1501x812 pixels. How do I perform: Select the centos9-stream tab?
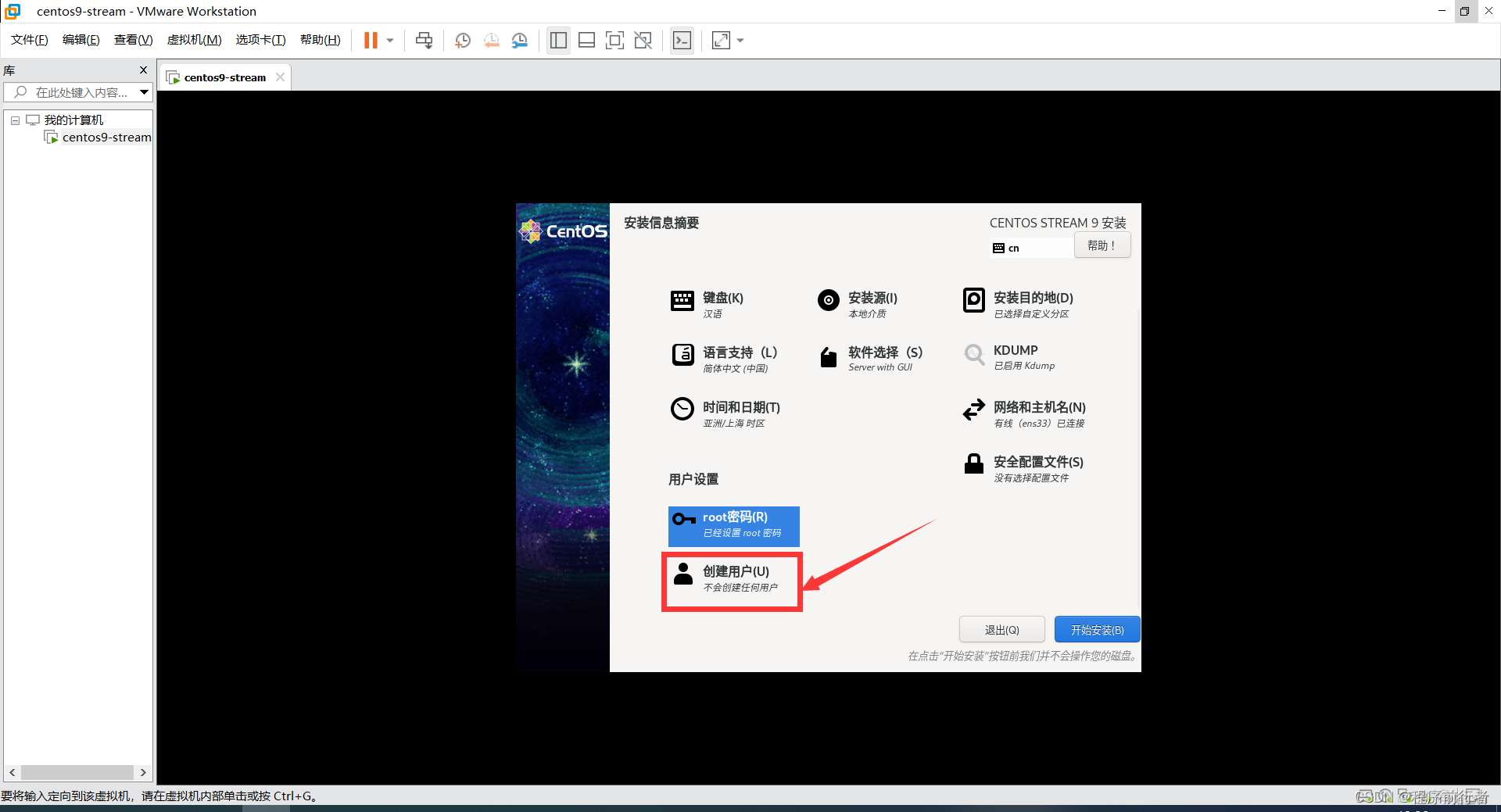click(x=225, y=77)
